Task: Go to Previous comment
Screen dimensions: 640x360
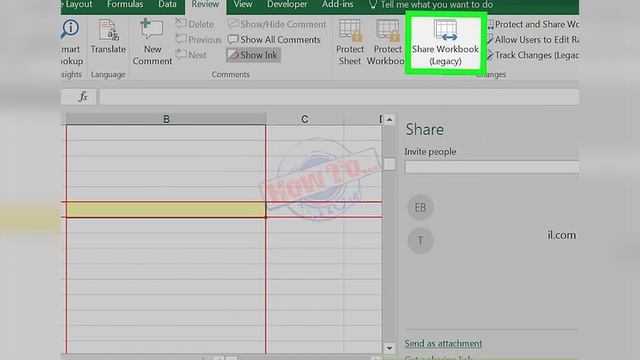Action: tap(198, 40)
